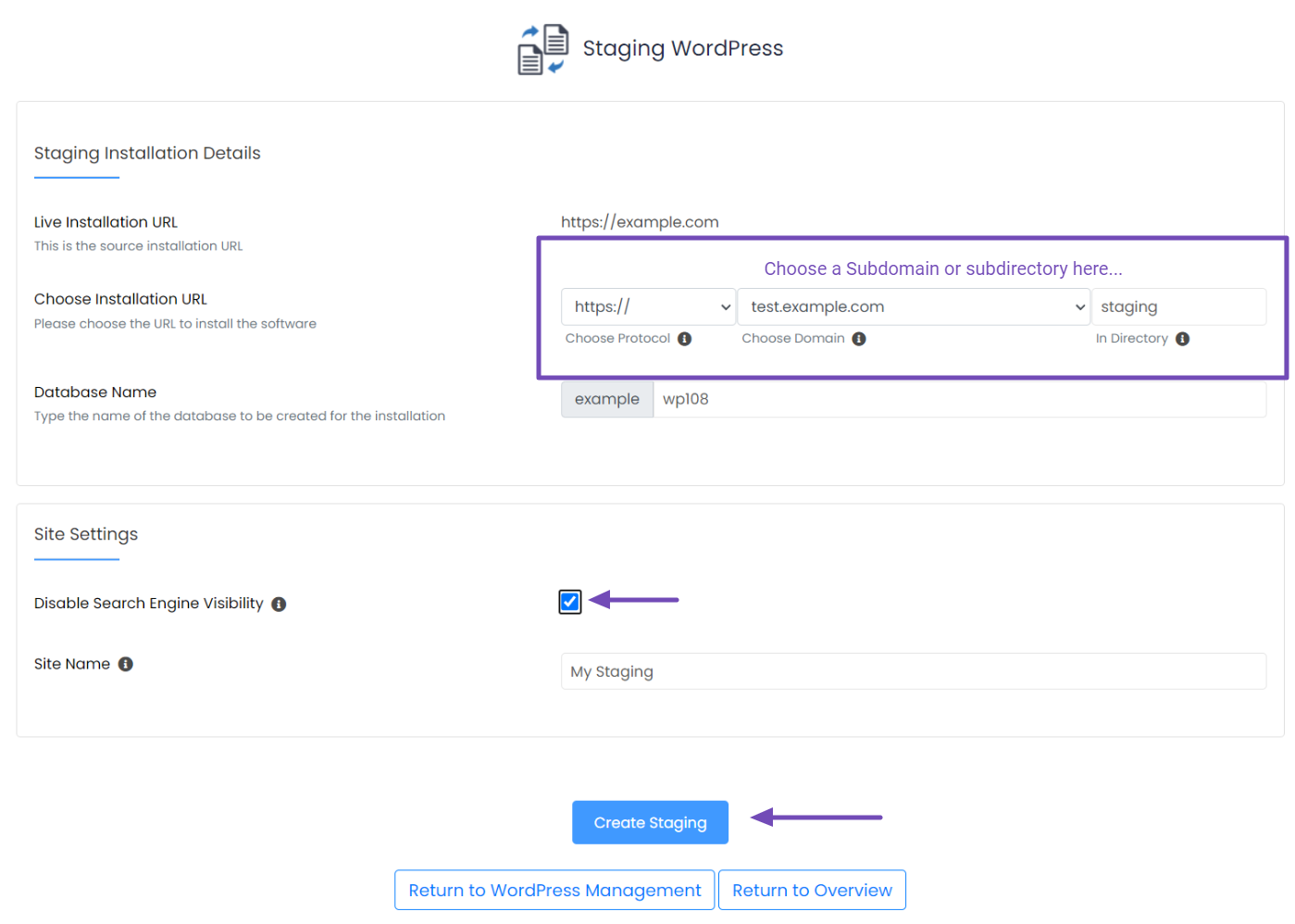Click the Site Name info icon
The width and height of the screenshot is (1295, 924).
pos(126,664)
